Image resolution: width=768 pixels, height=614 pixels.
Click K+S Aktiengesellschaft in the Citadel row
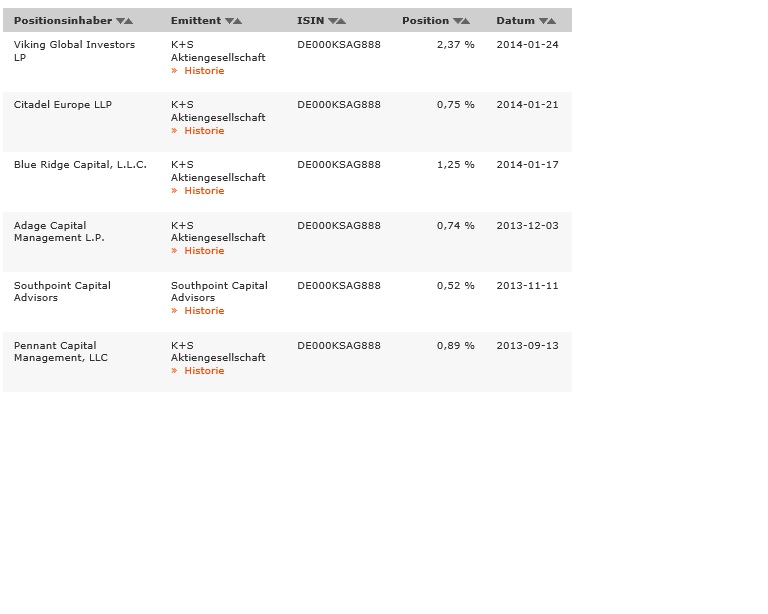click(x=218, y=111)
